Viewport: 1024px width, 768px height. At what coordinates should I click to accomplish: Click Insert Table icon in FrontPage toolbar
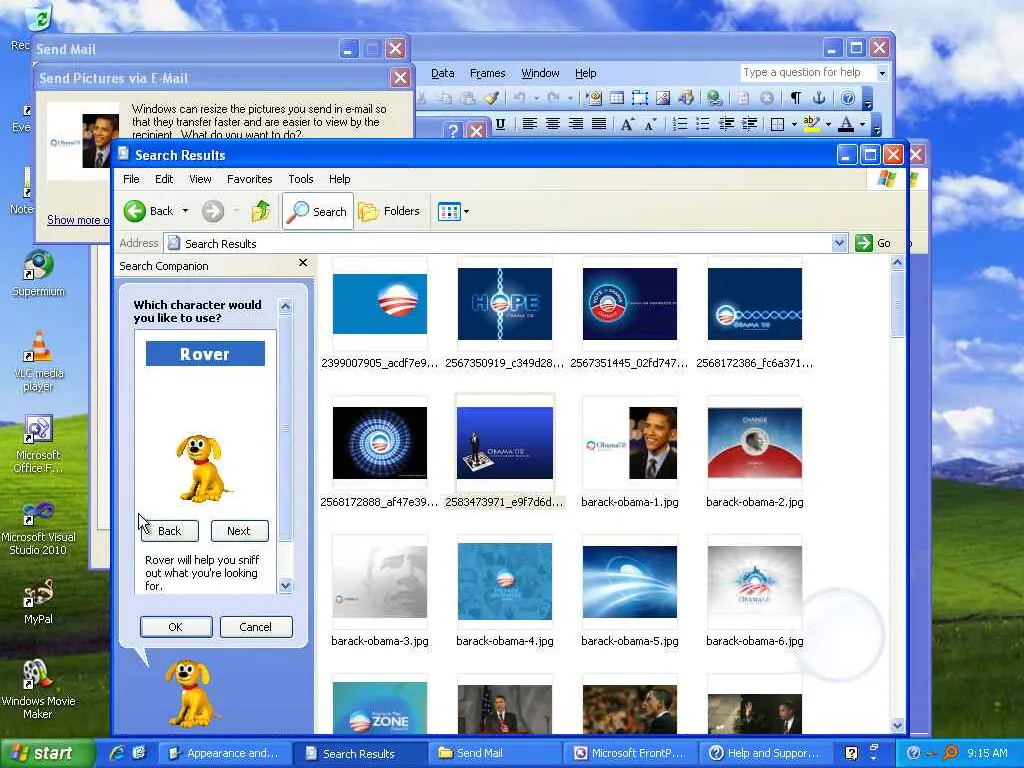[616, 98]
